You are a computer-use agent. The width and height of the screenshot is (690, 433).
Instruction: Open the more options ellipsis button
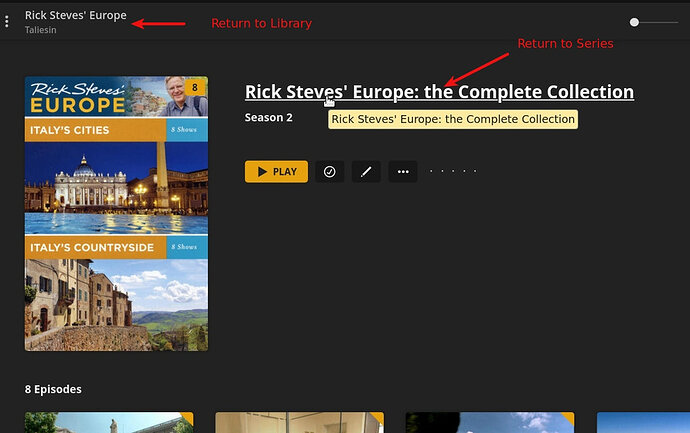point(403,172)
